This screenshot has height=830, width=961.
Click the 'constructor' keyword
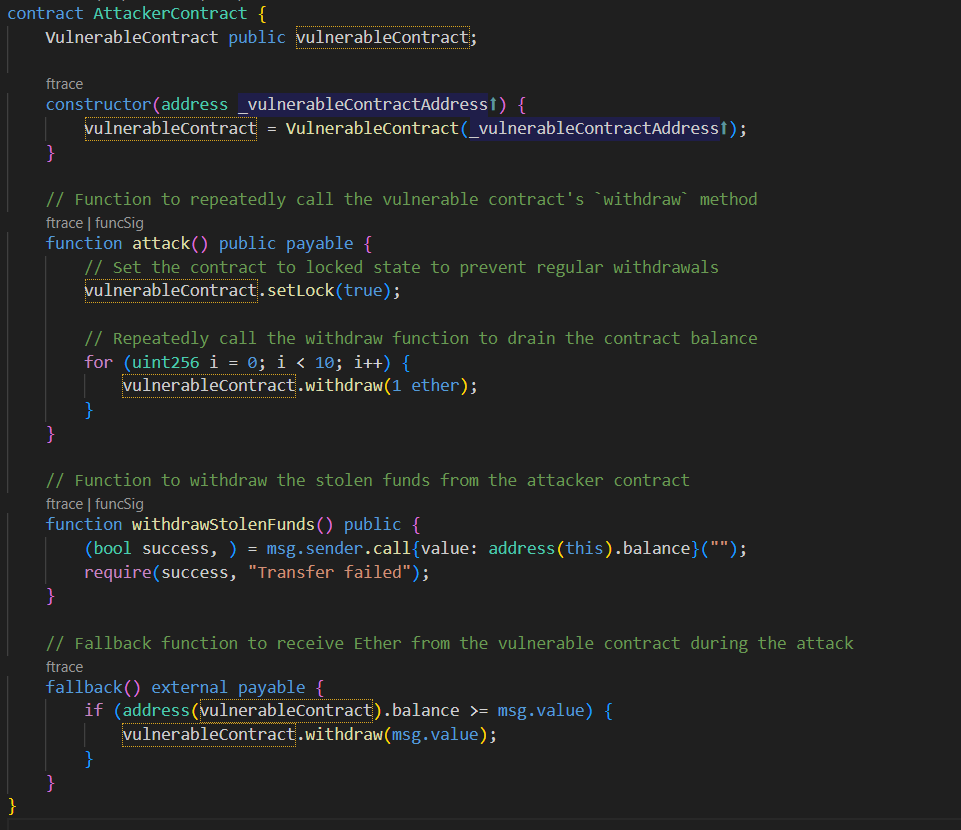pos(99,104)
